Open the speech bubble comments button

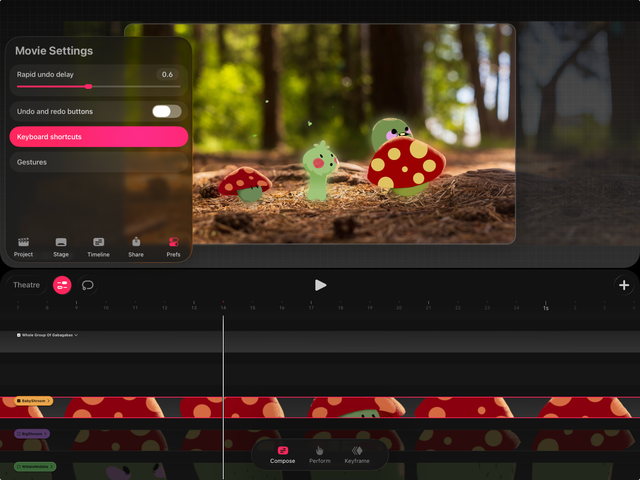point(87,285)
